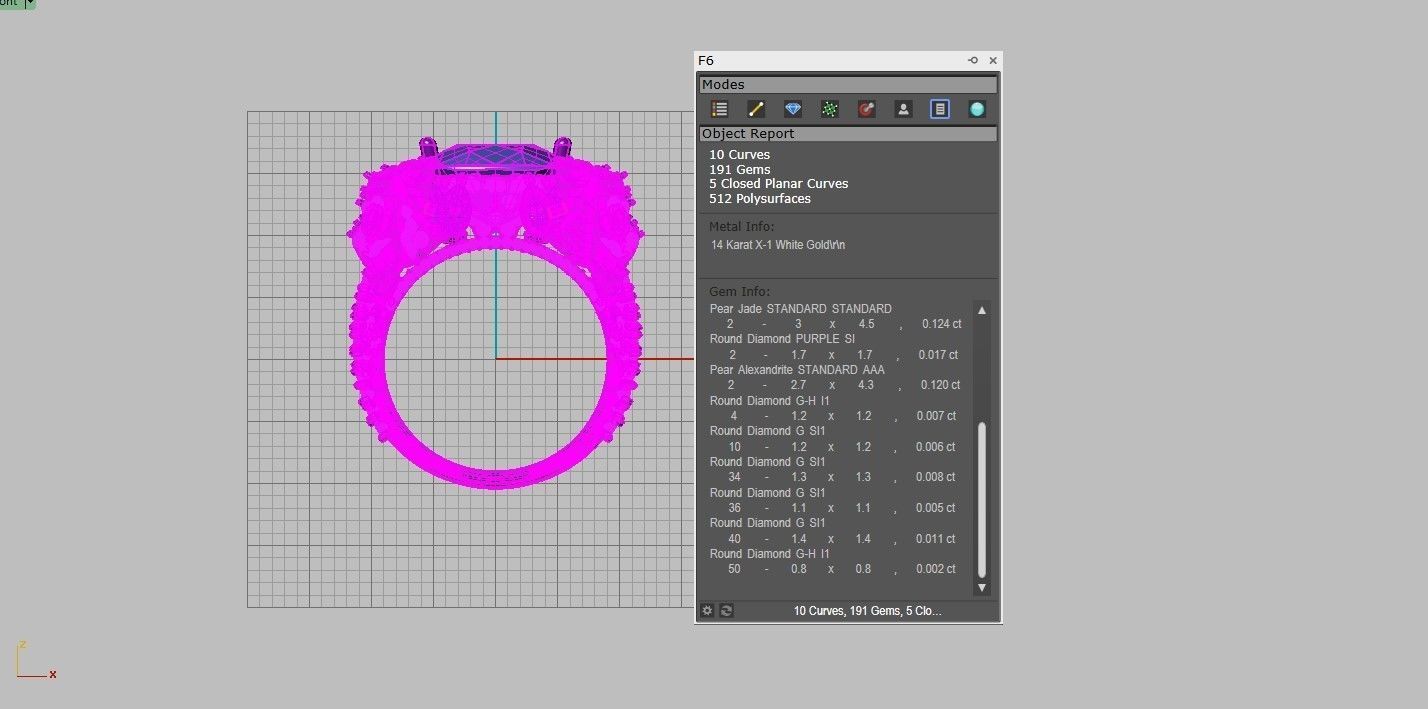Select the red target mode icon
This screenshot has width=1428, height=709.
click(x=866, y=109)
